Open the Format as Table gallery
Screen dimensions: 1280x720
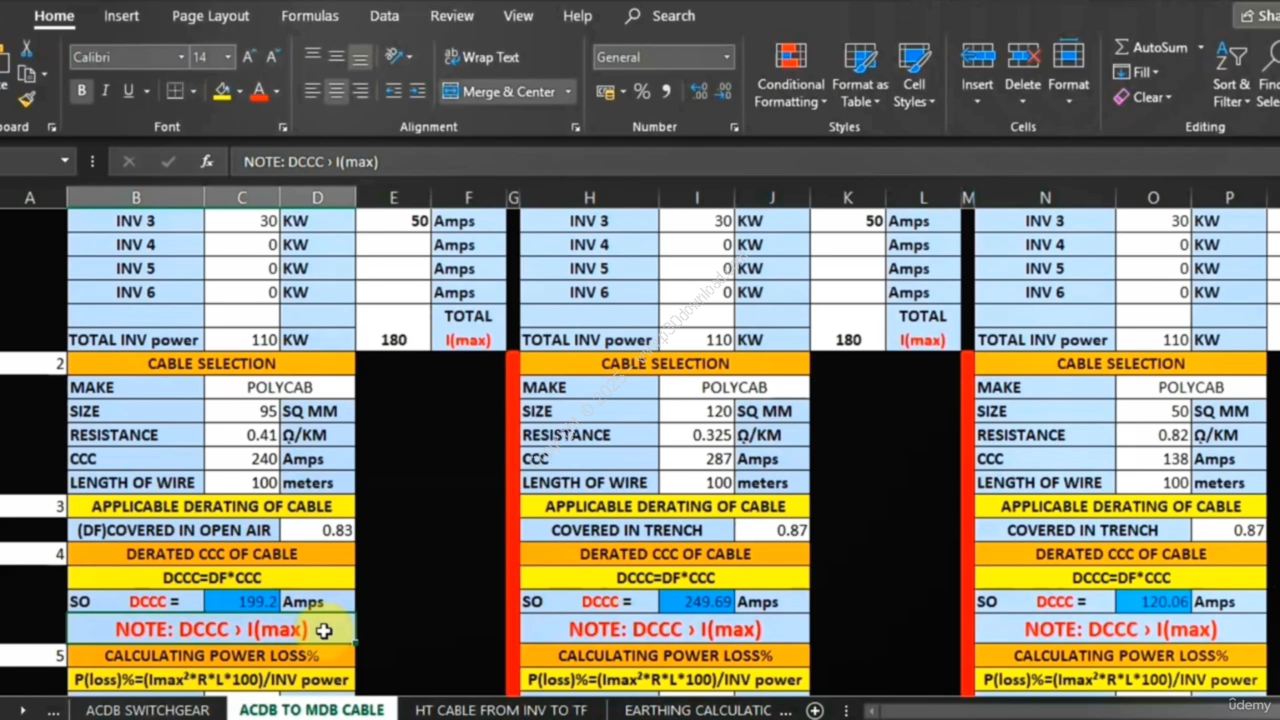[x=860, y=75]
